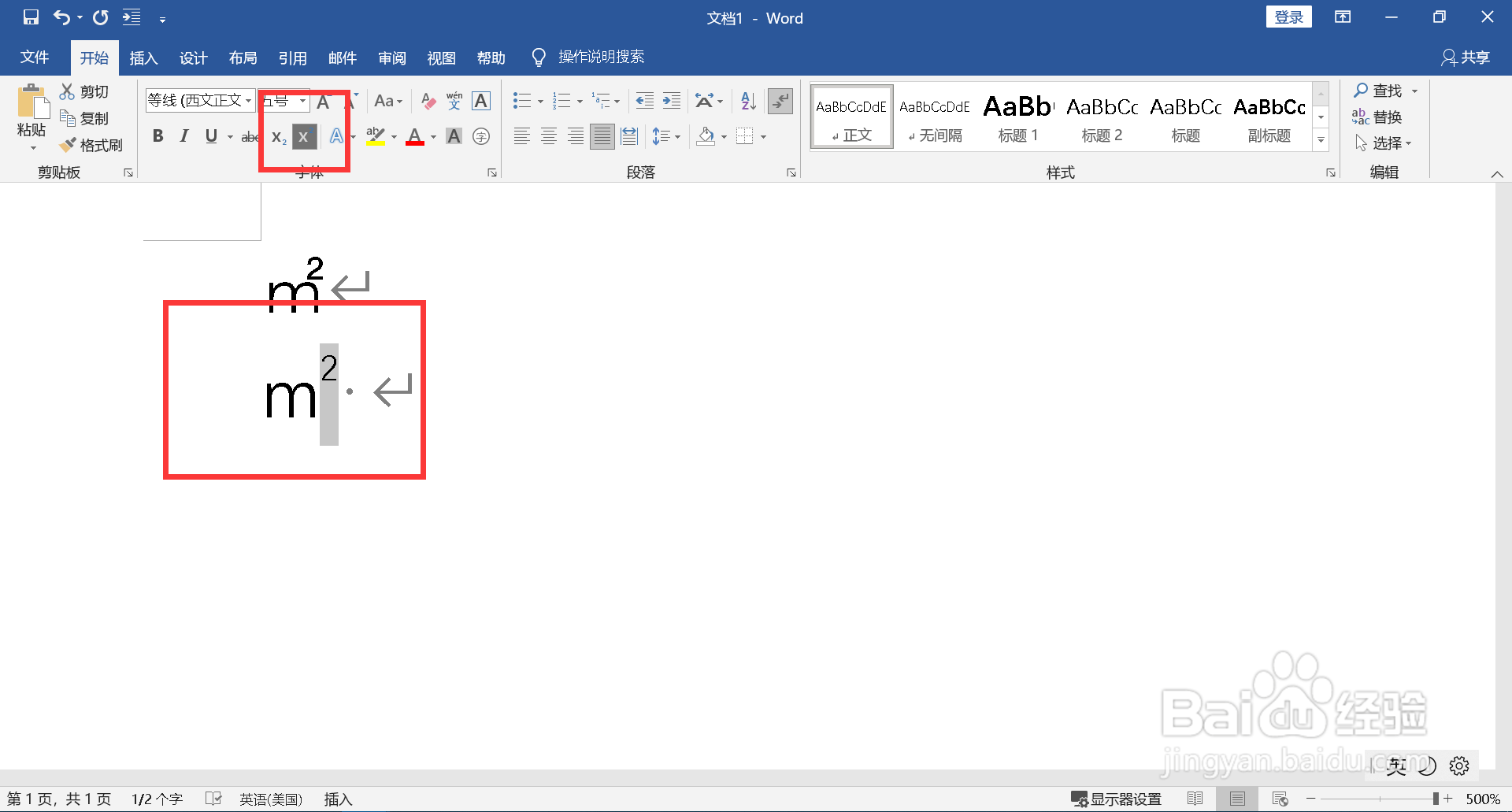Toggle subscript formatting

[x=278, y=137]
